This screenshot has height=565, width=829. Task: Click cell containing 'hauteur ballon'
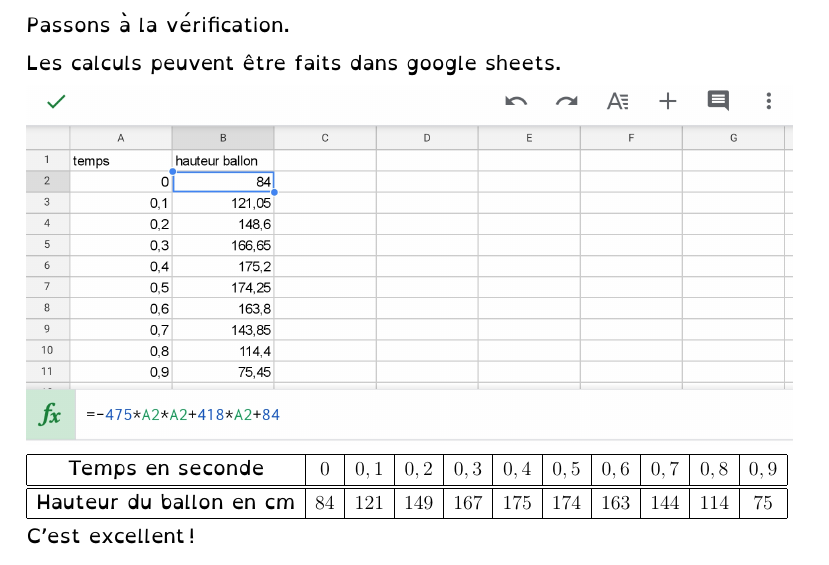point(223,160)
